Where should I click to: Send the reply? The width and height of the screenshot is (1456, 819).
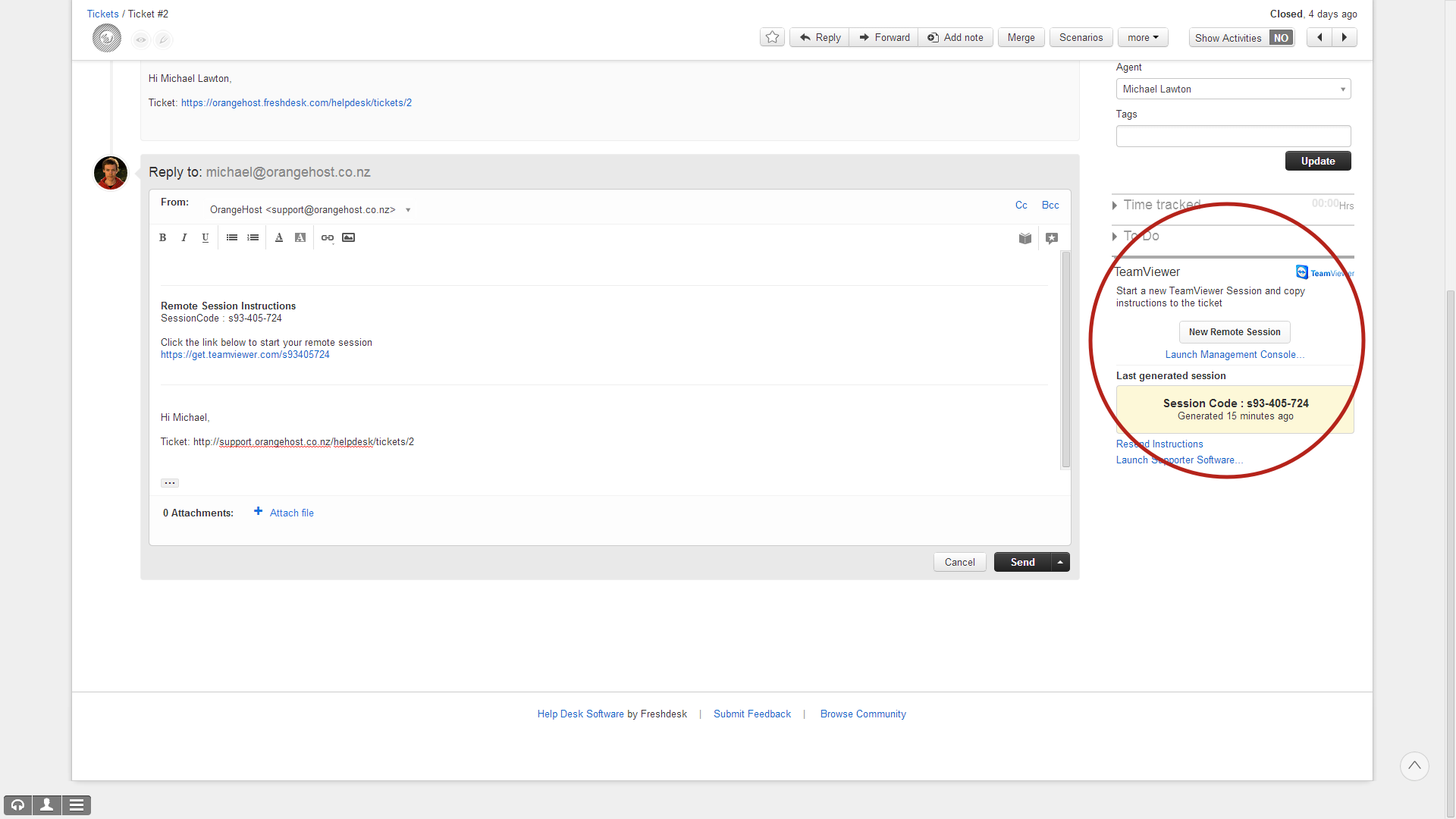pos(1022,562)
